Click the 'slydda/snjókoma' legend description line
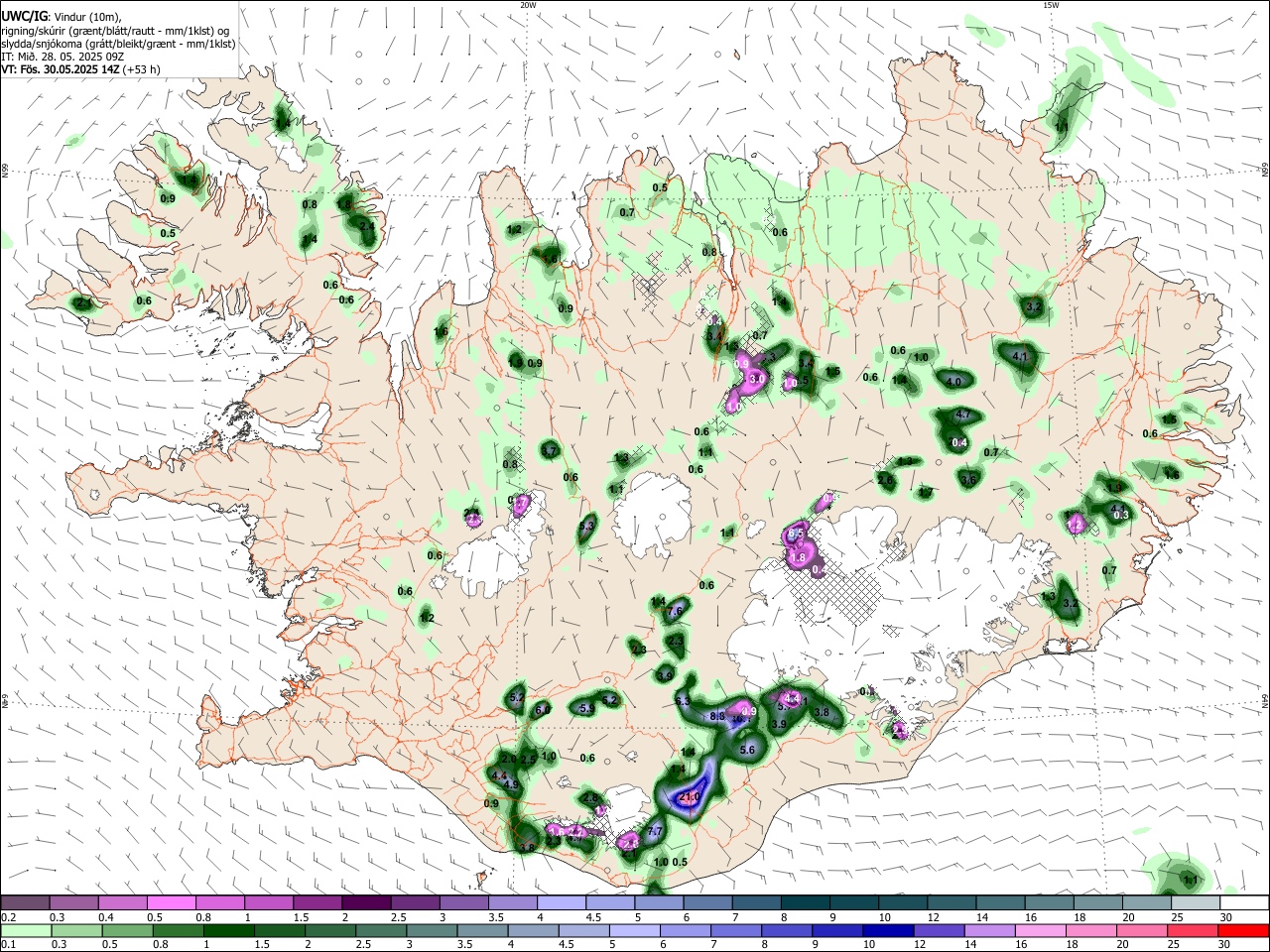 point(118,44)
